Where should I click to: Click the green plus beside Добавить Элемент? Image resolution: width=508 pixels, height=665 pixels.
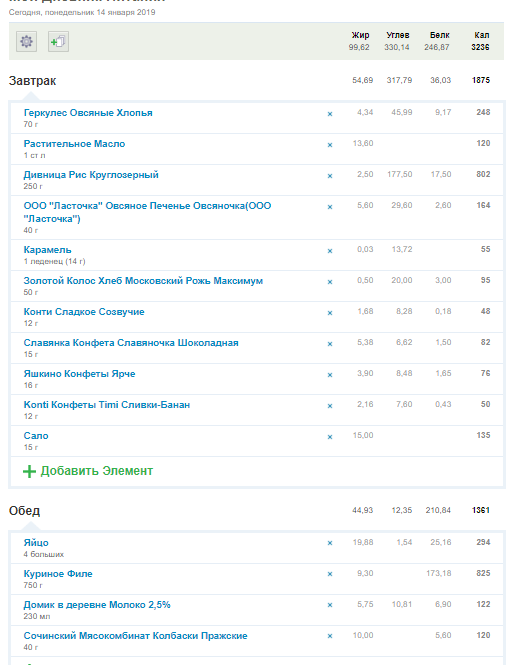point(29,471)
